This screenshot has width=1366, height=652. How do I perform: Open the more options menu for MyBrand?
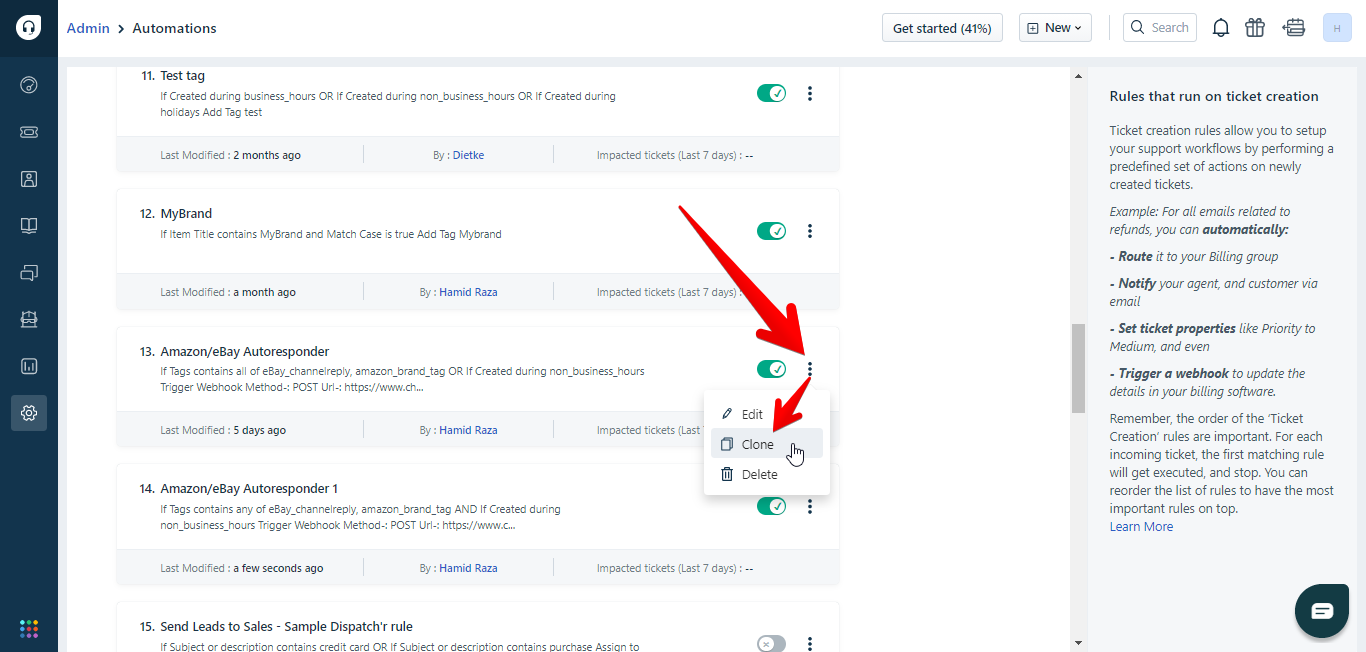pos(810,232)
